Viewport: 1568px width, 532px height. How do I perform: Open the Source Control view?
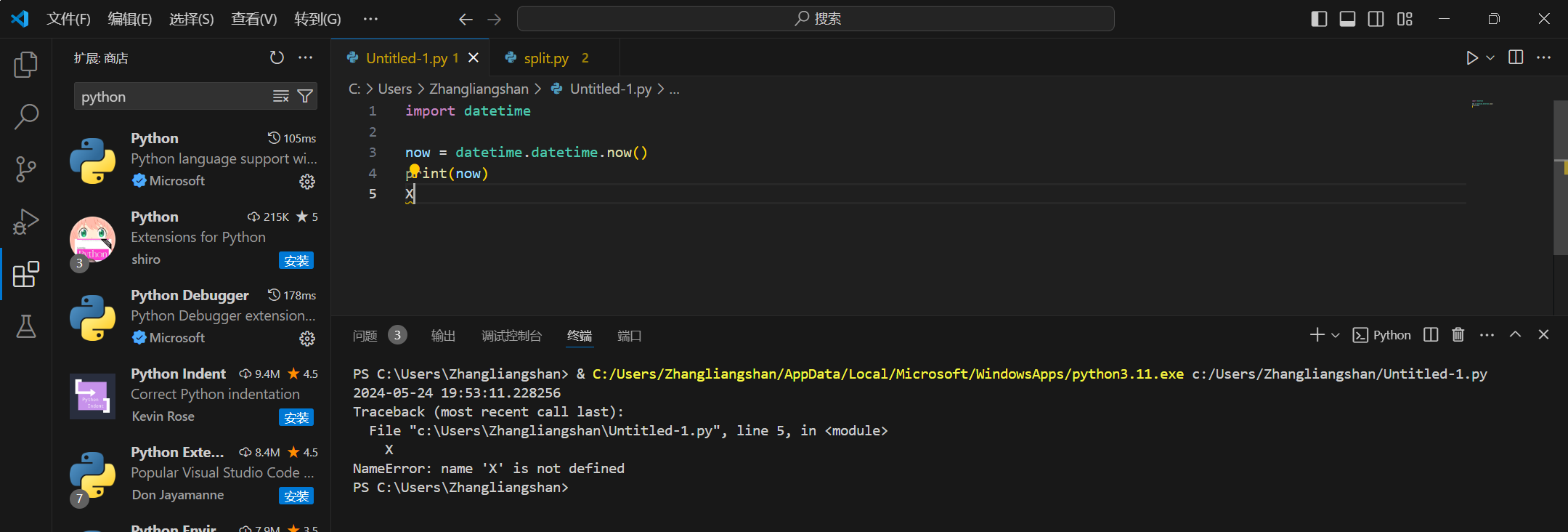click(x=26, y=169)
